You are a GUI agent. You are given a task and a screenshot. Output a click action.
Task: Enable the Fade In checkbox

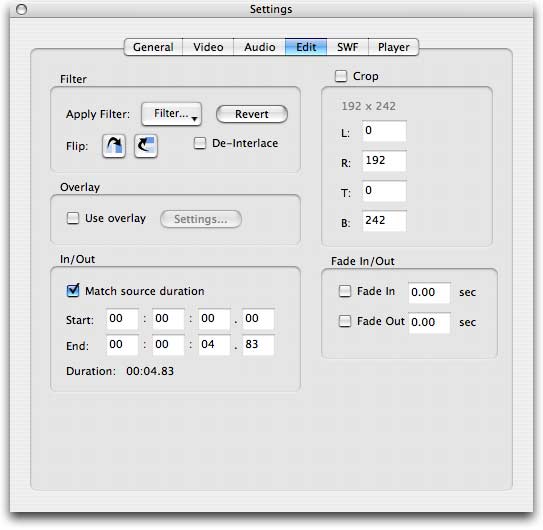point(345,291)
